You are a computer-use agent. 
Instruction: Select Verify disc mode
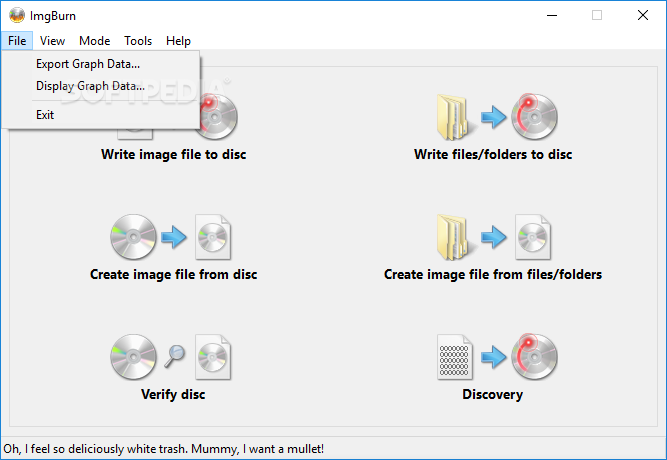coord(173,394)
